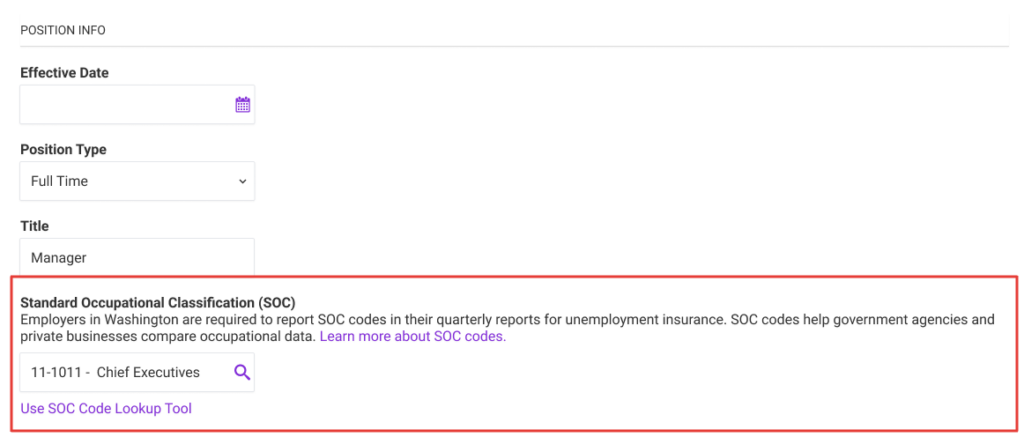The width and height of the screenshot is (1024, 437).
Task: Expand the Position Type chevron arrow
Action: point(242,181)
